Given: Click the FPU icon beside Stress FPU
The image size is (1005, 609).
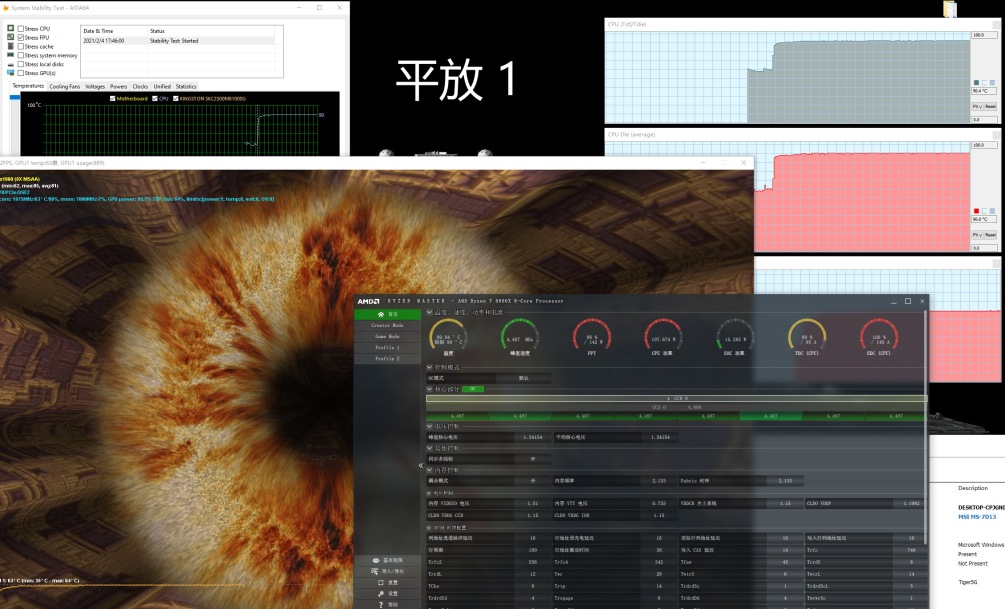Looking at the screenshot, I should pos(10,38).
